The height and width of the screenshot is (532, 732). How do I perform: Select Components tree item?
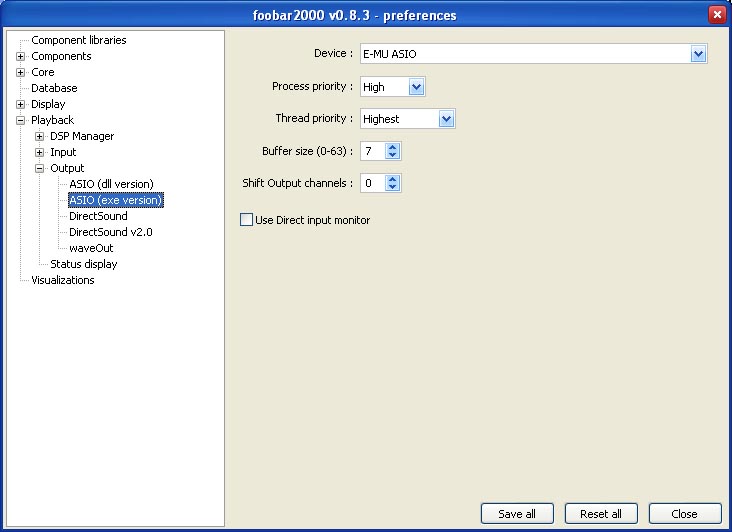click(61, 56)
